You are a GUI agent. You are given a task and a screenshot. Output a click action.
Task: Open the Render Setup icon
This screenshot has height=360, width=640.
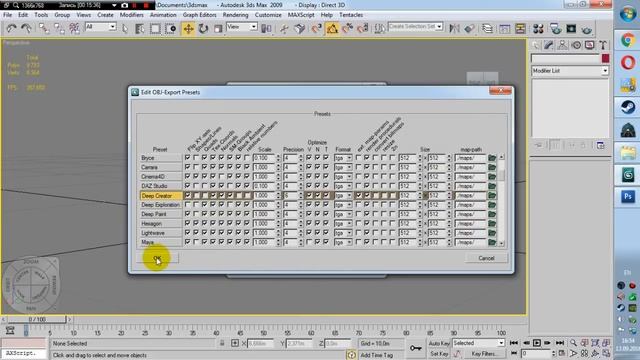point(556,28)
